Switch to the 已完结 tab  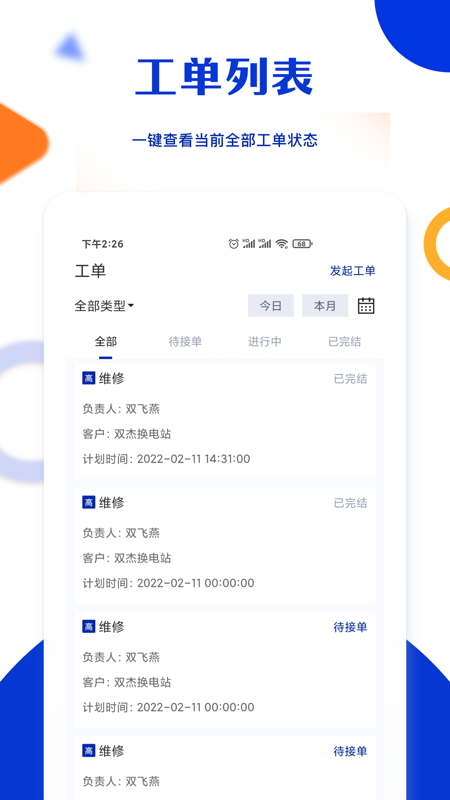(x=344, y=341)
